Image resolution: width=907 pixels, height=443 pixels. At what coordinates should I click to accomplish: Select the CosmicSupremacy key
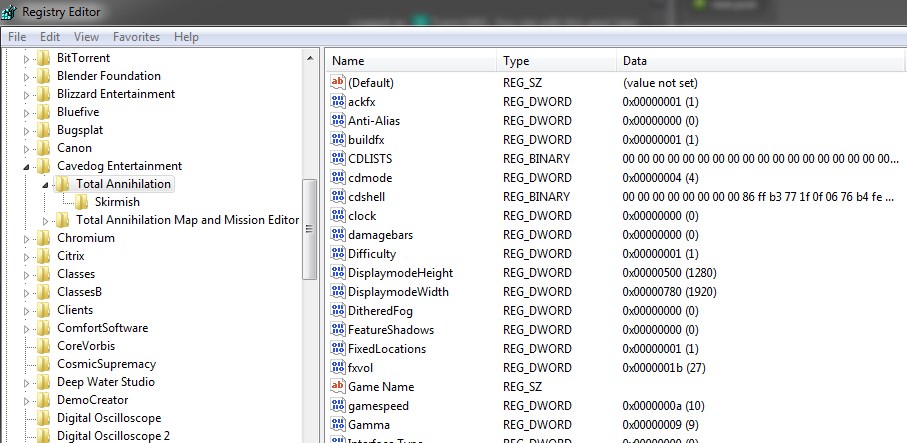pyautogui.click(x=106, y=364)
